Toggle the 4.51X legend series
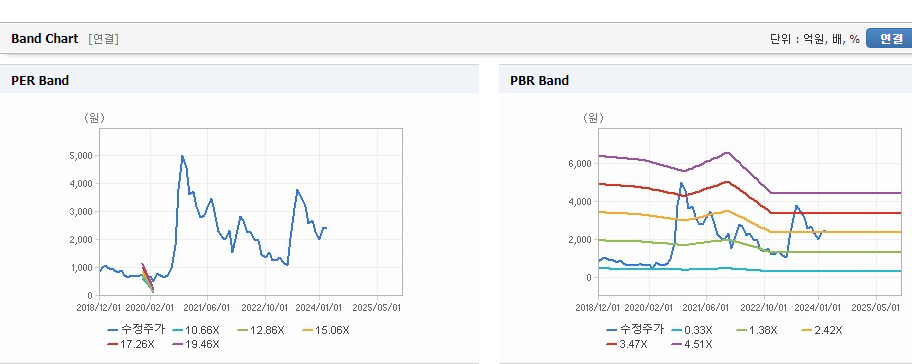912x364 pixels. click(692, 344)
